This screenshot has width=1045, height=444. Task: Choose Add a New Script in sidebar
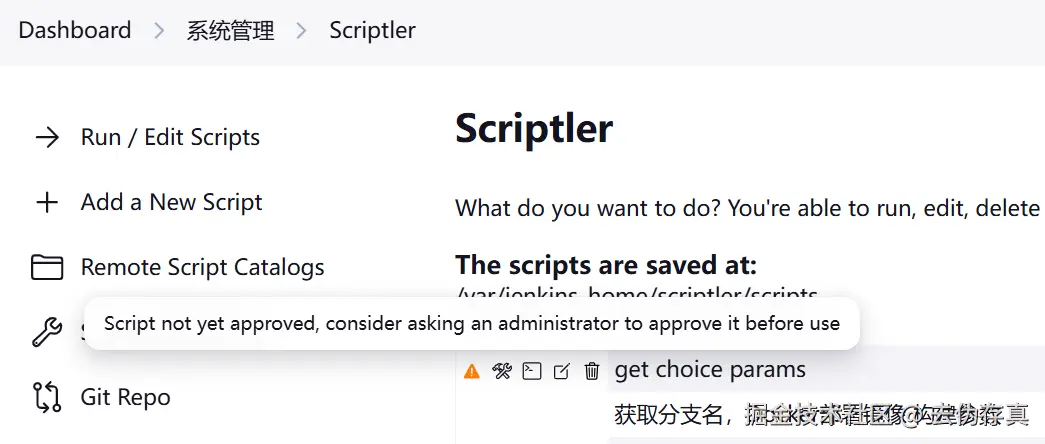(x=171, y=202)
